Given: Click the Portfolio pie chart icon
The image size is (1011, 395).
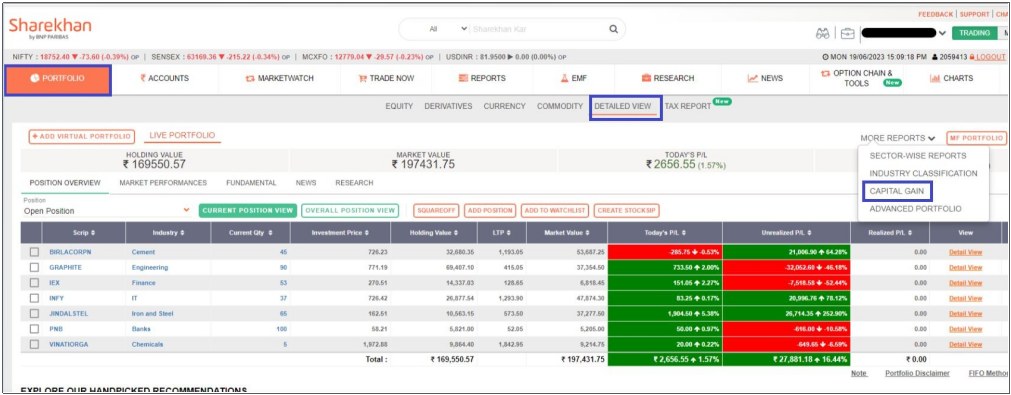Looking at the screenshot, I should click(35, 79).
